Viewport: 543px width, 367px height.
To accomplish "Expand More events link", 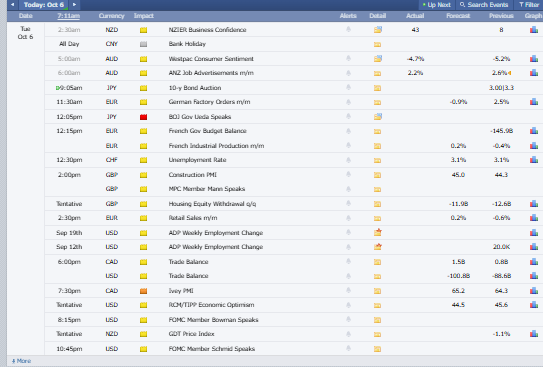I will 21,361.
